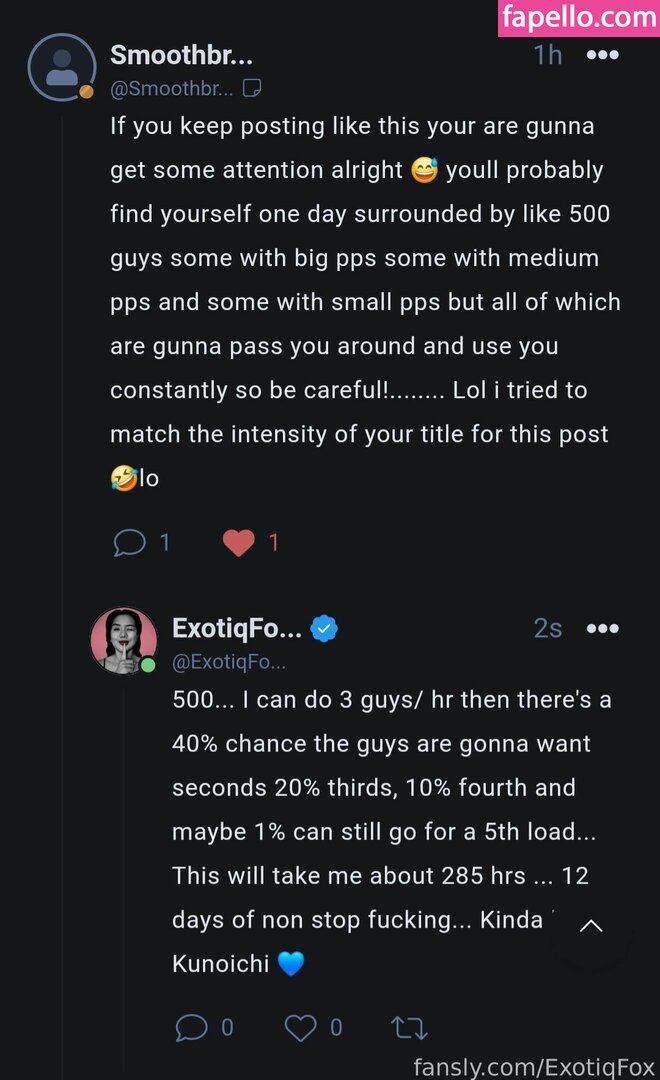Viewport: 660px width, 1080px height.
Task: Open the ExotiqFo... display name
Action: (x=237, y=629)
